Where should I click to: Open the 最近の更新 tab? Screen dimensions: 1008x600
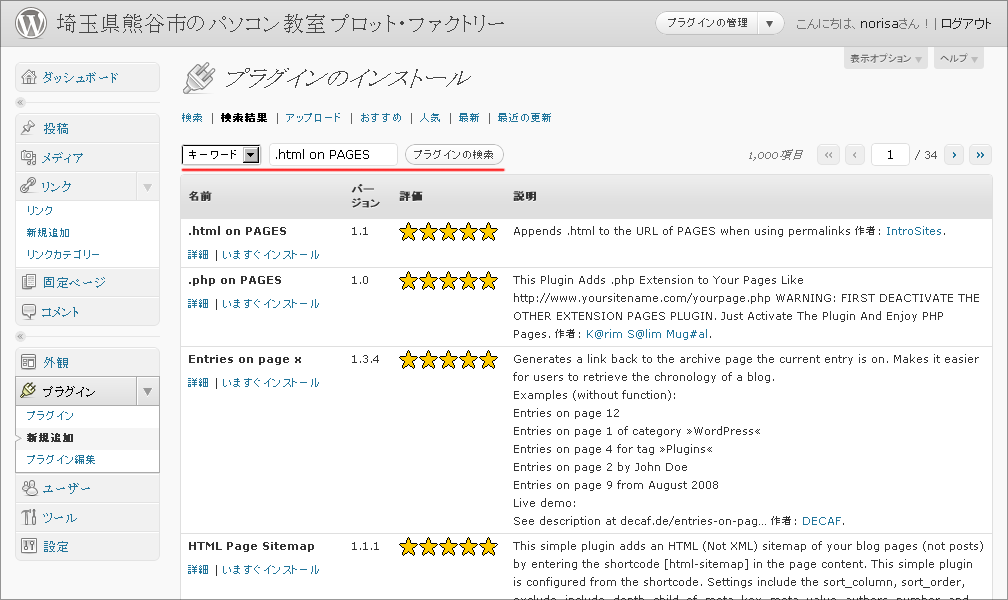point(525,118)
